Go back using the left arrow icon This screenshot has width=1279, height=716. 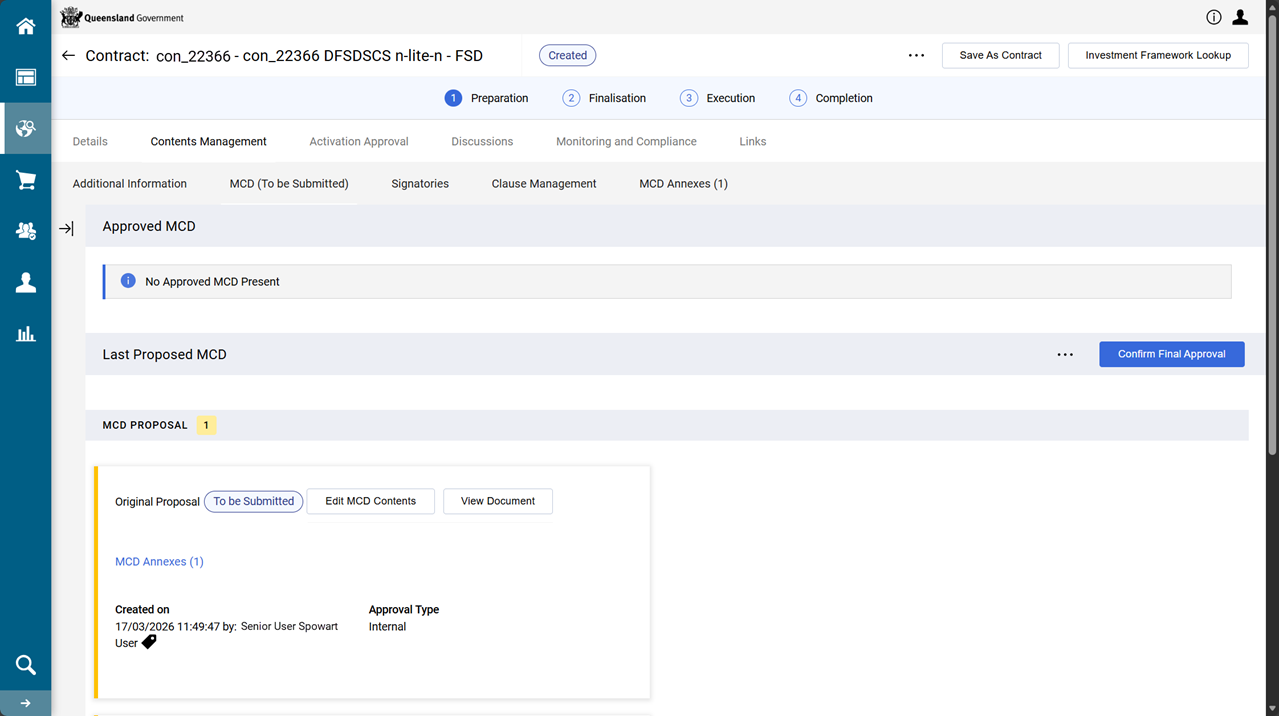[x=68, y=56]
